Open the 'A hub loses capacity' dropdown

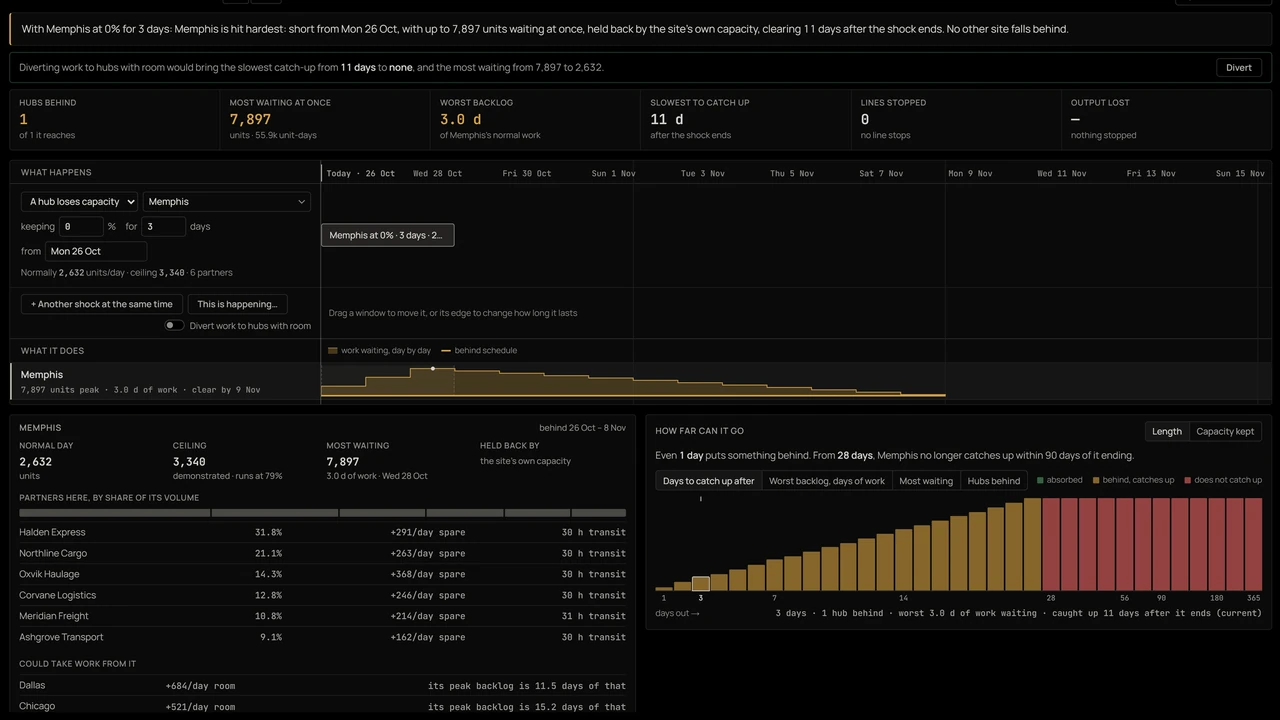coord(79,202)
